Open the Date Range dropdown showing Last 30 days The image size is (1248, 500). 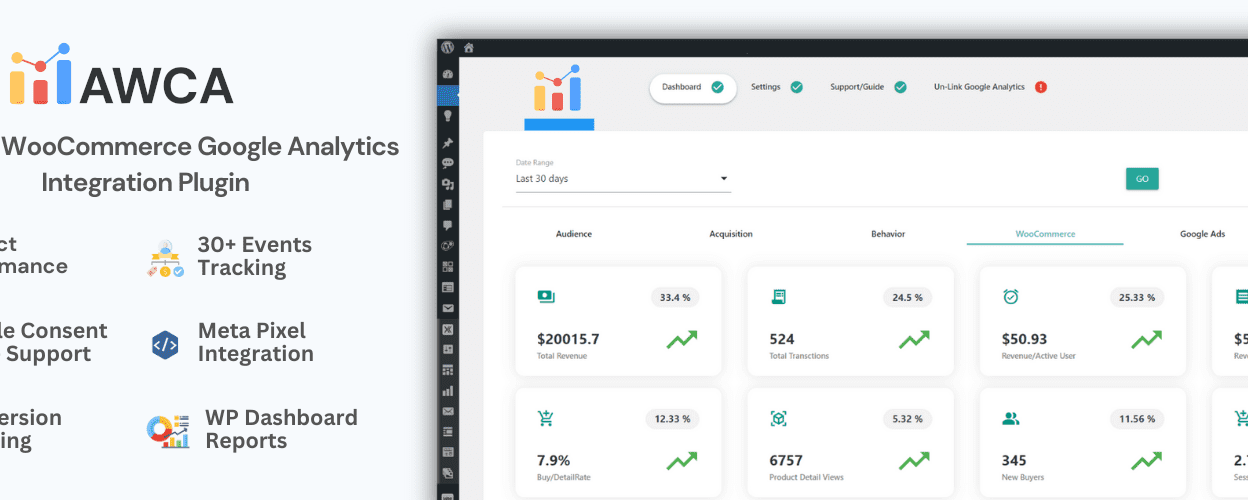pyautogui.click(x=622, y=179)
